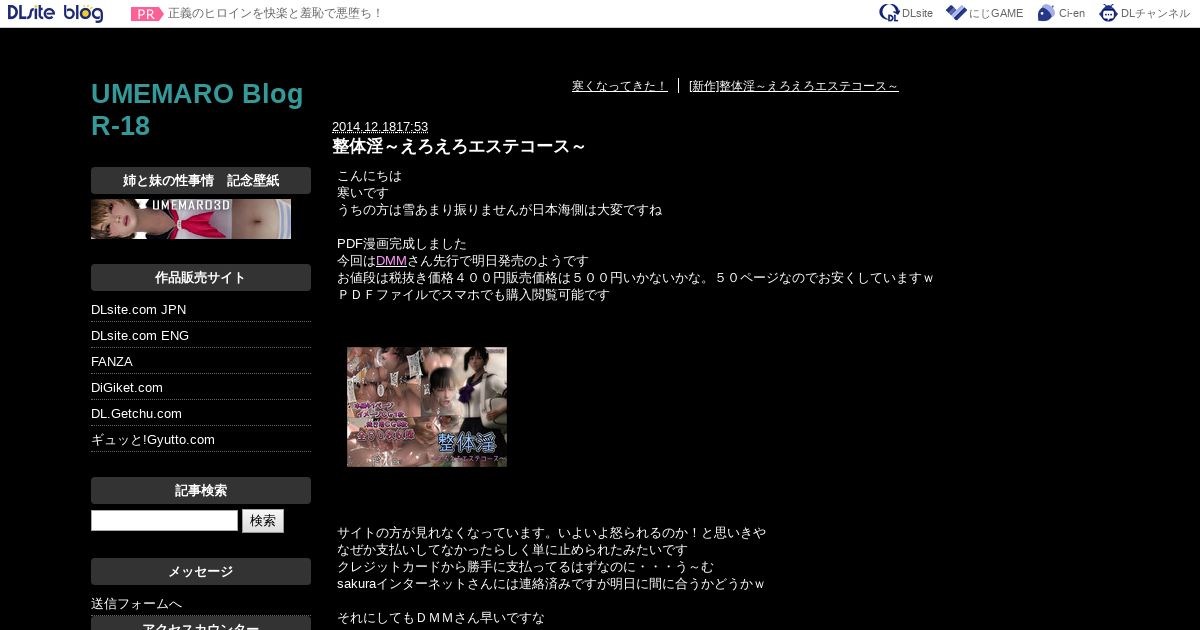This screenshot has height=630, width=1200.
Task: Follow the DMM link in post
Action: 391,261
